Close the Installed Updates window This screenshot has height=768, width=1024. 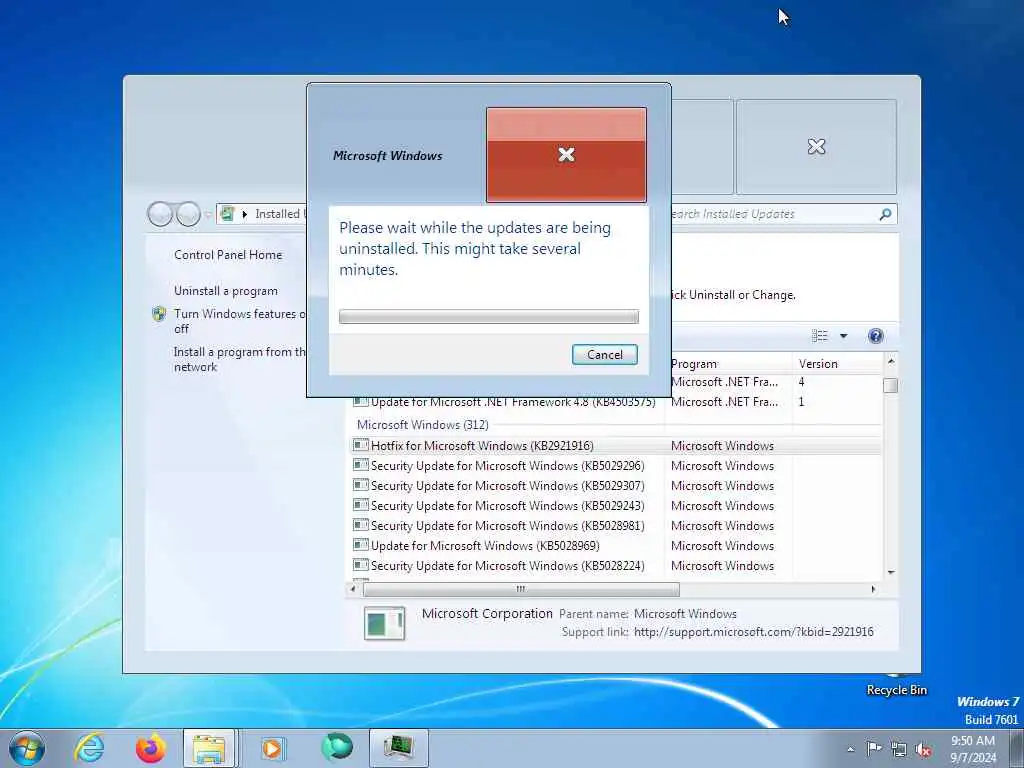pos(816,146)
